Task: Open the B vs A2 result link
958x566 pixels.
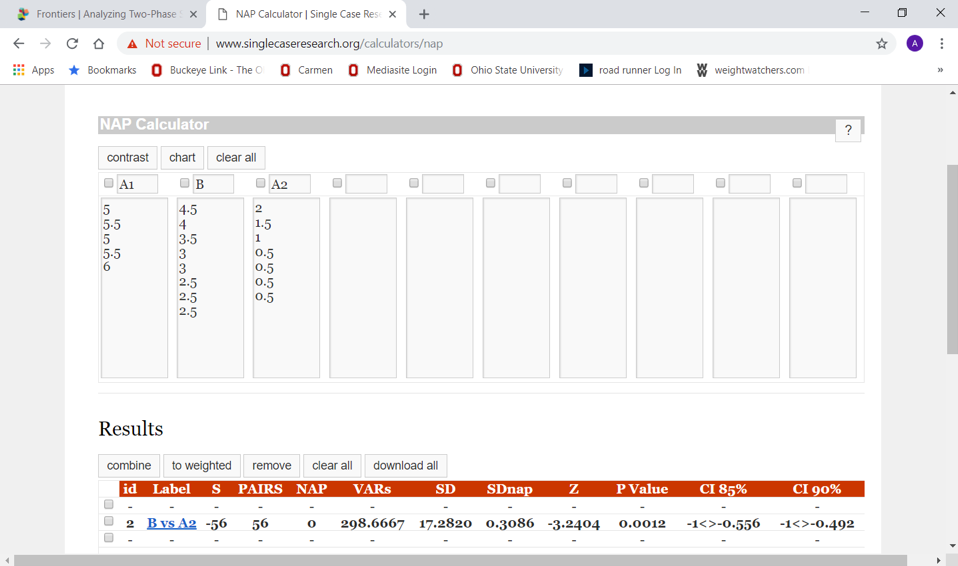Action: (x=172, y=523)
